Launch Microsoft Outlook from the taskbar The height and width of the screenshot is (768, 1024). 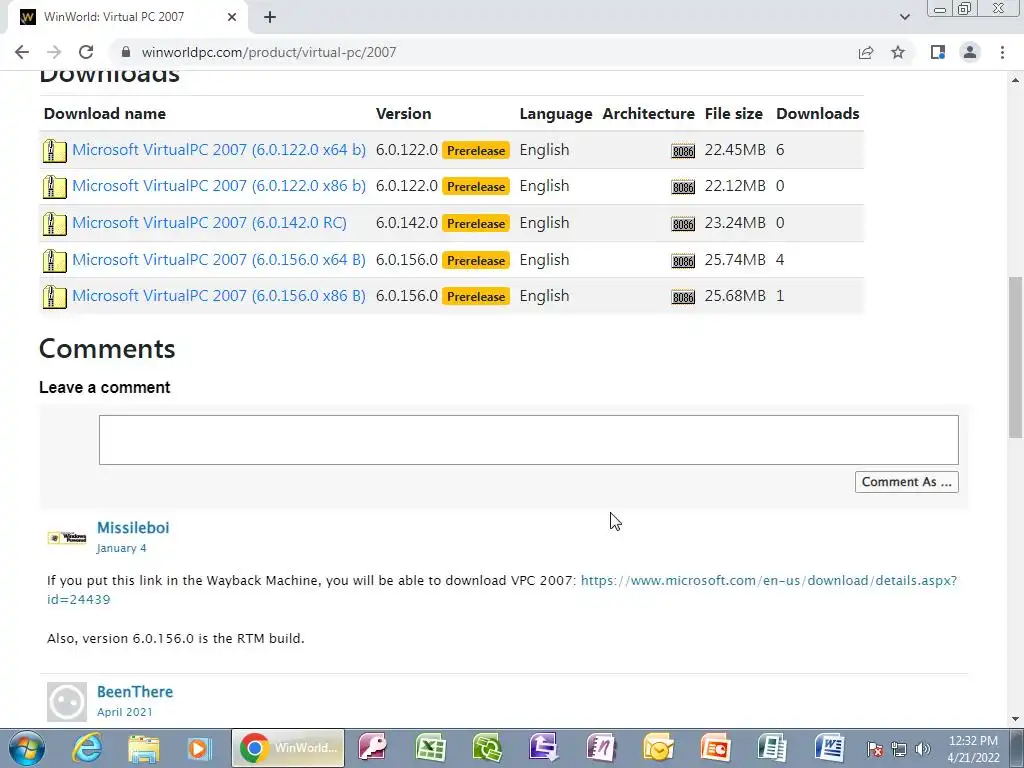tap(658, 748)
